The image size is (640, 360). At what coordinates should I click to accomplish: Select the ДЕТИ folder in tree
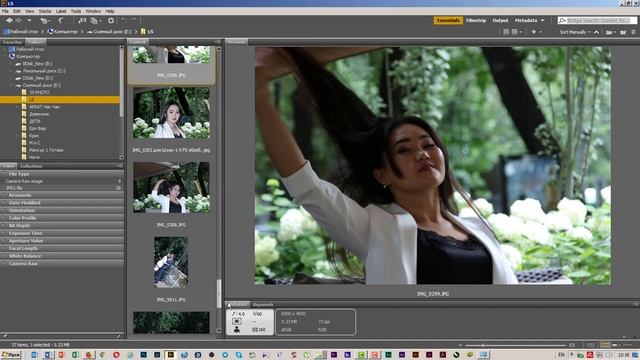tap(35, 121)
